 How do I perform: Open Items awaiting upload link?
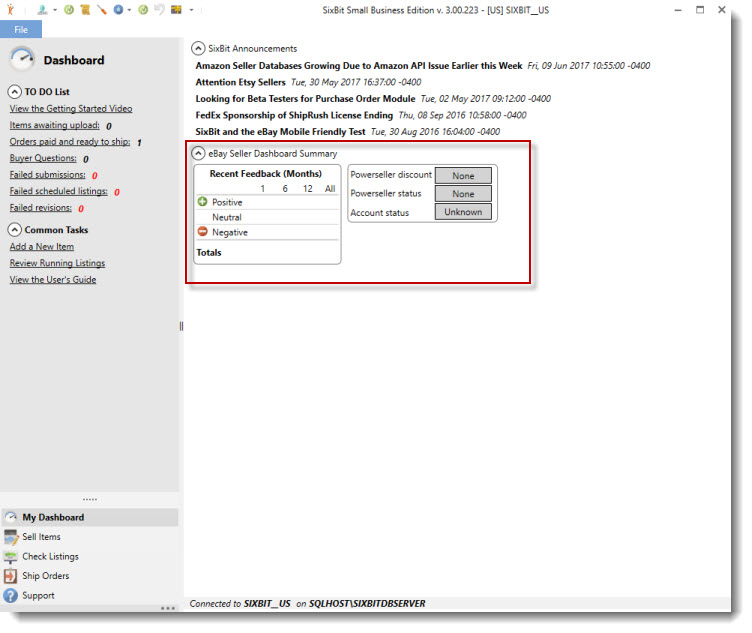coord(55,125)
